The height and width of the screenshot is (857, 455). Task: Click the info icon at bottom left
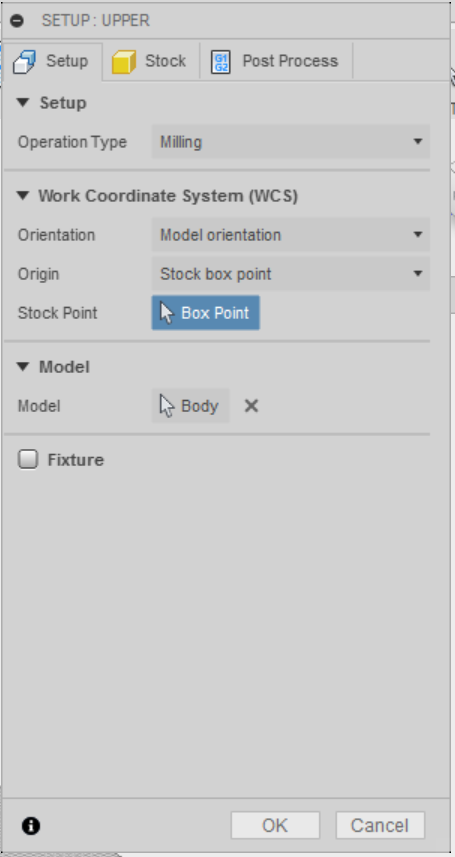click(x=31, y=825)
